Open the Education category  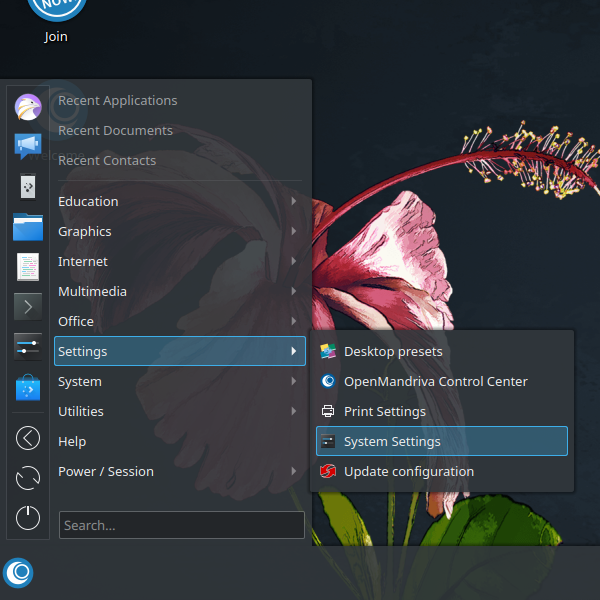point(180,201)
